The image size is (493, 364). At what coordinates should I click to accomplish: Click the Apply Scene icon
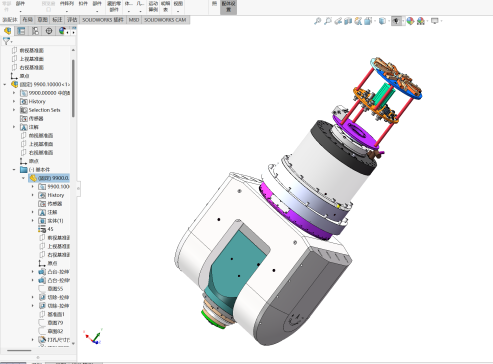(421, 21)
